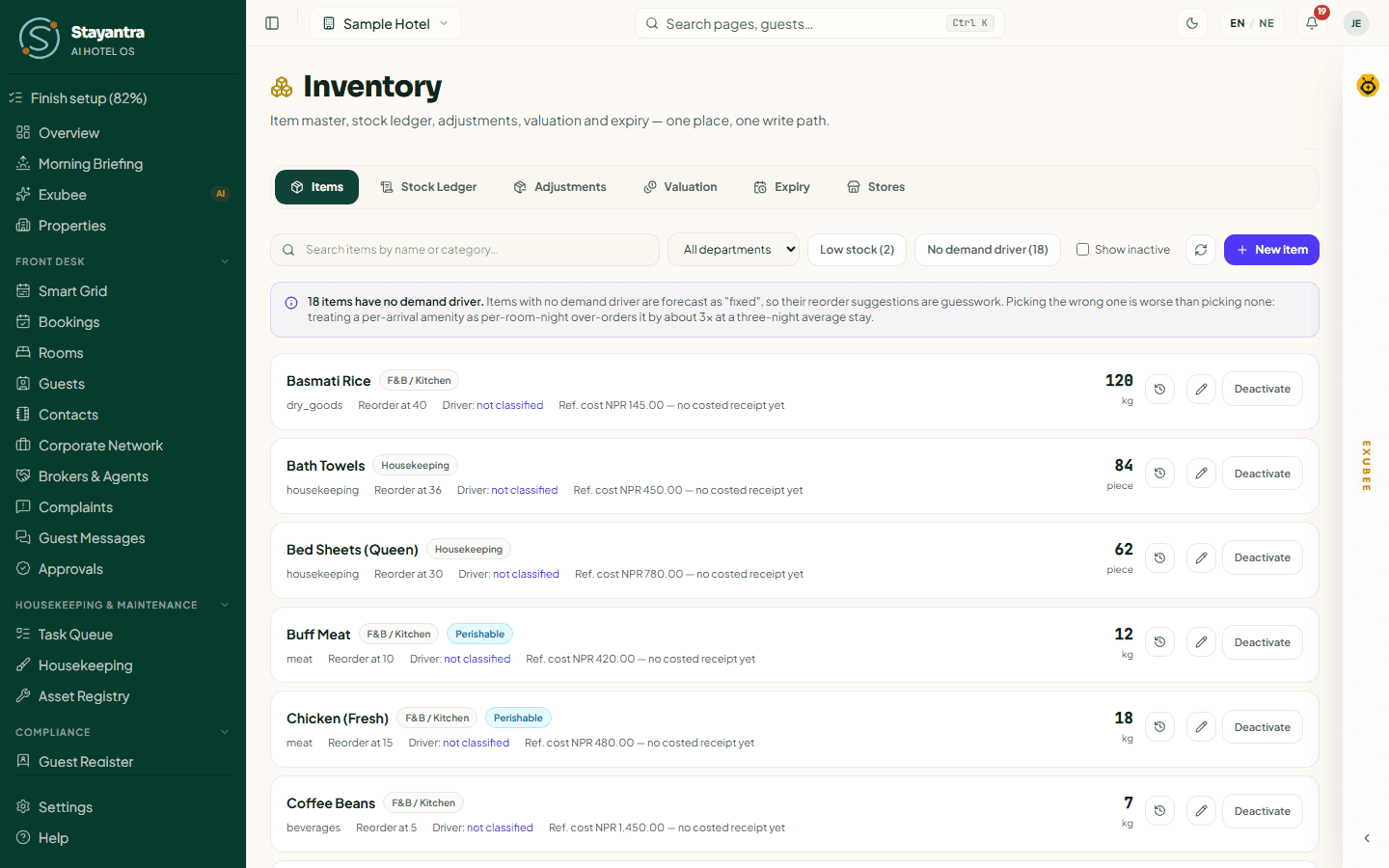
Task: View history for Basmati Rice
Action: (x=1160, y=390)
